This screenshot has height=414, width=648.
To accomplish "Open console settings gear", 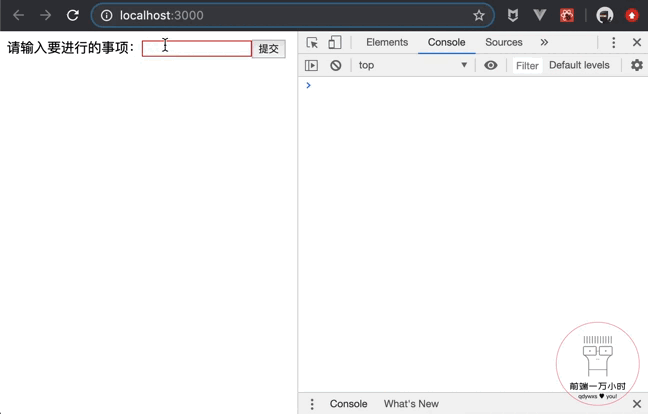I will tap(636, 65).
